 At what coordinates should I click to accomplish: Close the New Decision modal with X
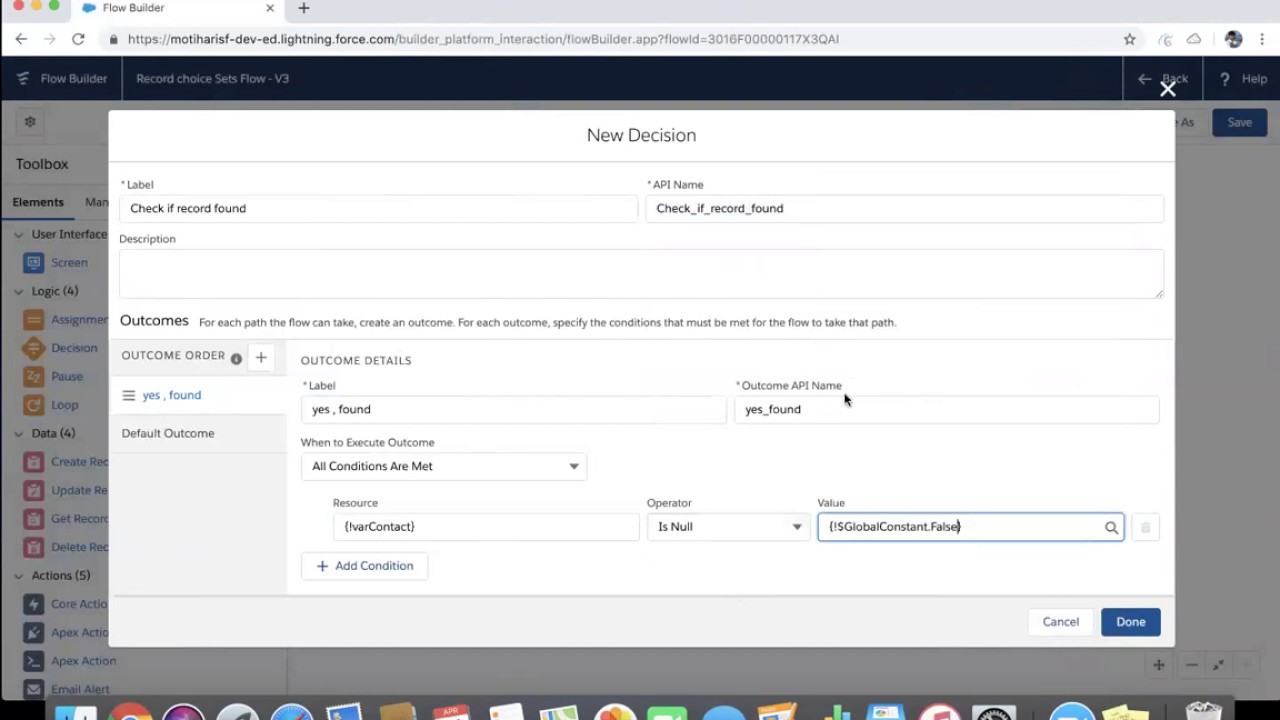[1167, 89]
